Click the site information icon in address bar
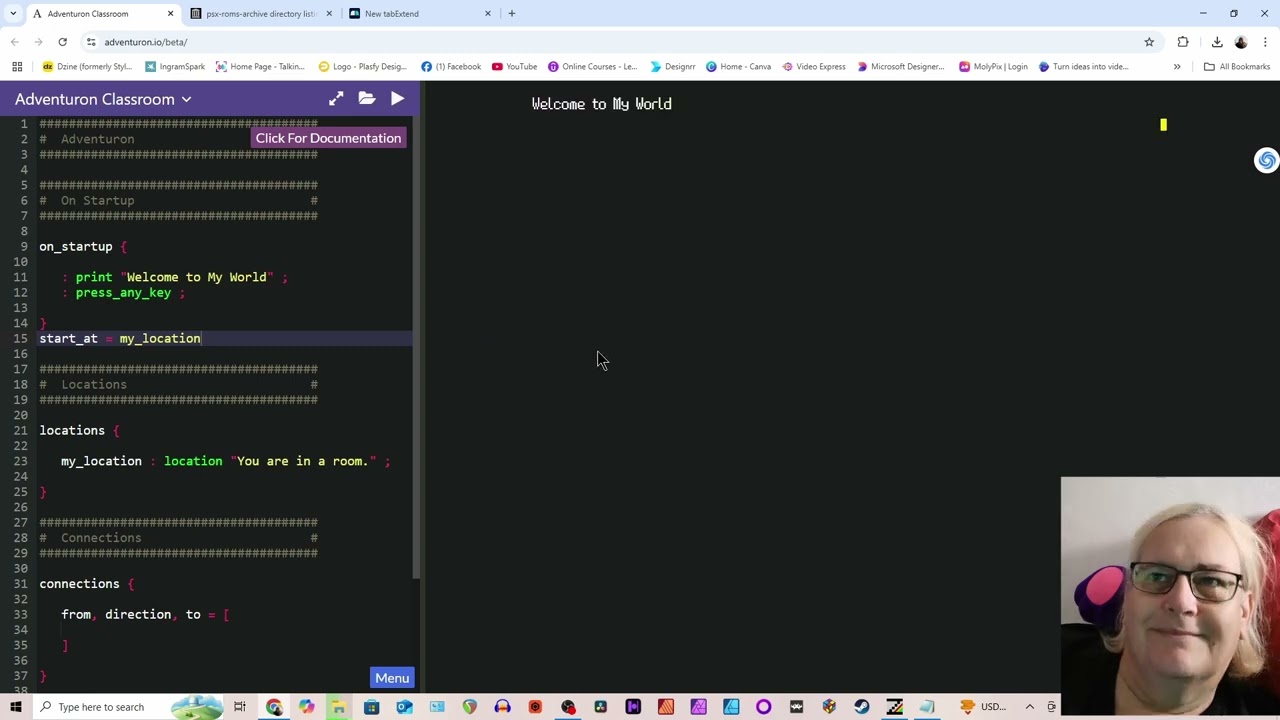1280x720 pixels. 91,42
